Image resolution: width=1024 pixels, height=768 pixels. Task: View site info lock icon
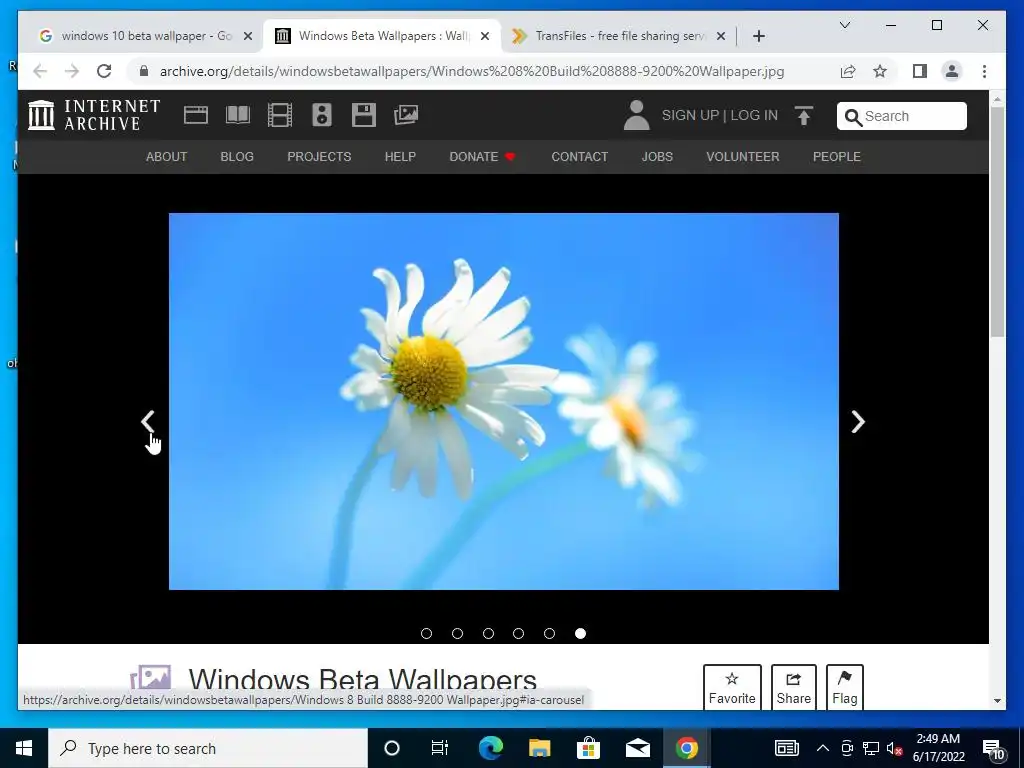(x=144, y=71)
